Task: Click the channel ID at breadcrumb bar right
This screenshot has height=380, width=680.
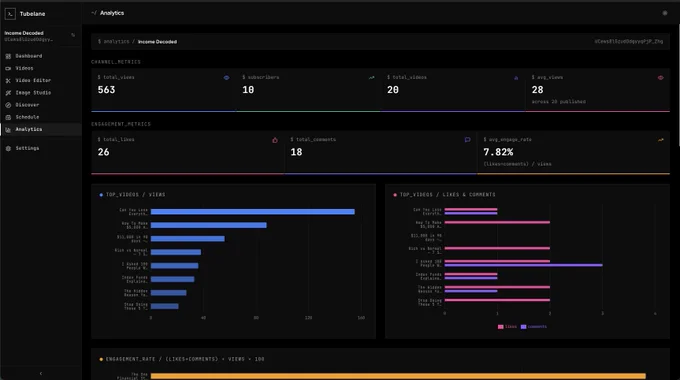Action: pyautogui.click(x=628, y=42)
